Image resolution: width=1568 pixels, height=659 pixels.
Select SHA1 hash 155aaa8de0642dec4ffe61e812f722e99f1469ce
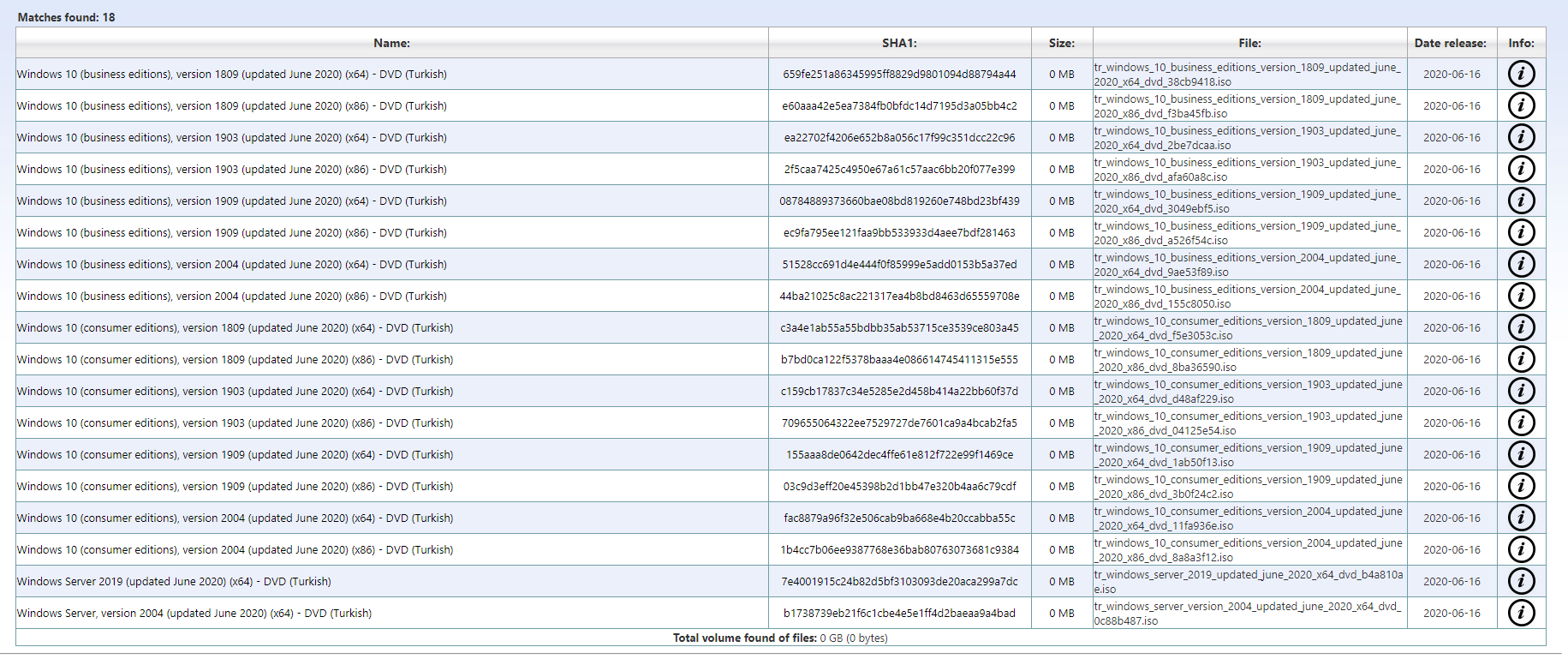coord(899,455)
